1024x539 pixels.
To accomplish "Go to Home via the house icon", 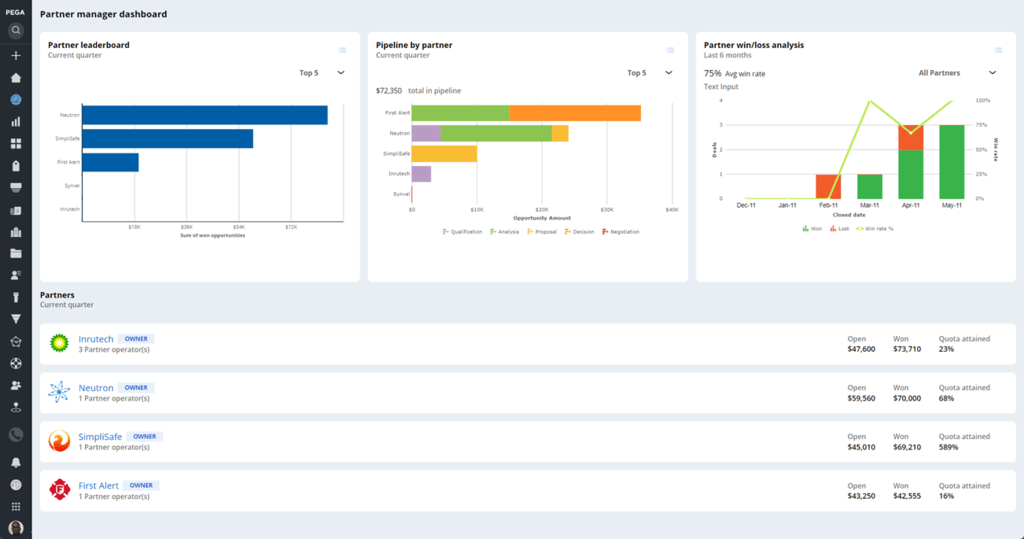I will click(16, 77).
